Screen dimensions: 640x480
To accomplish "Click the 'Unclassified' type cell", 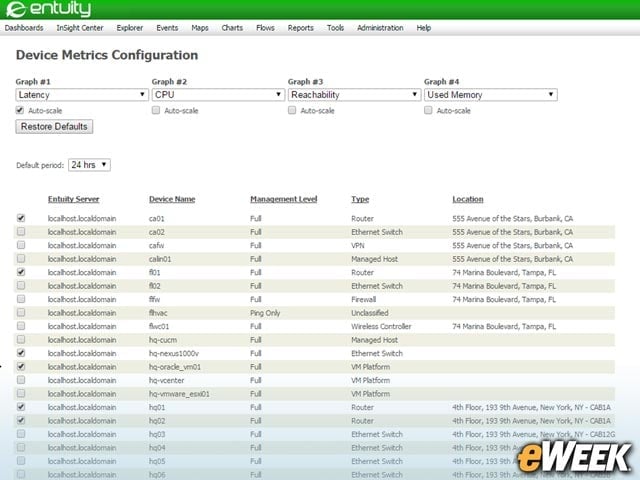I will coord(370,313).
